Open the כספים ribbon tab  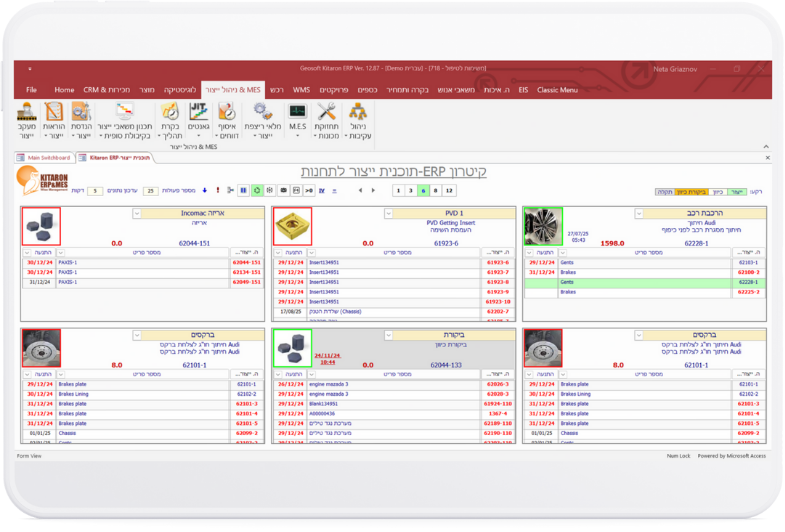pyautogui.click(x=367, y=90)
